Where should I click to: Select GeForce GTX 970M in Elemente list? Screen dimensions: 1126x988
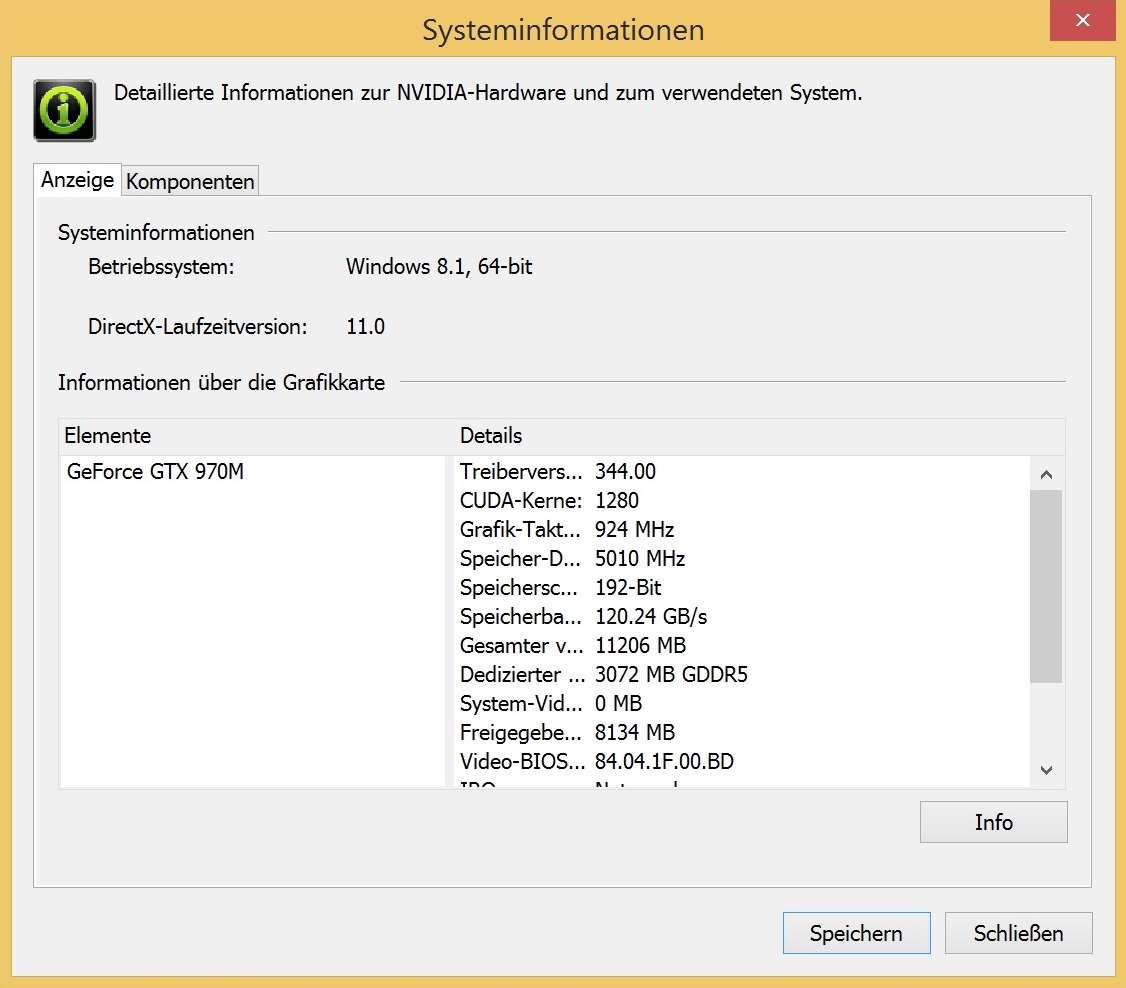[x=155, y=472]
